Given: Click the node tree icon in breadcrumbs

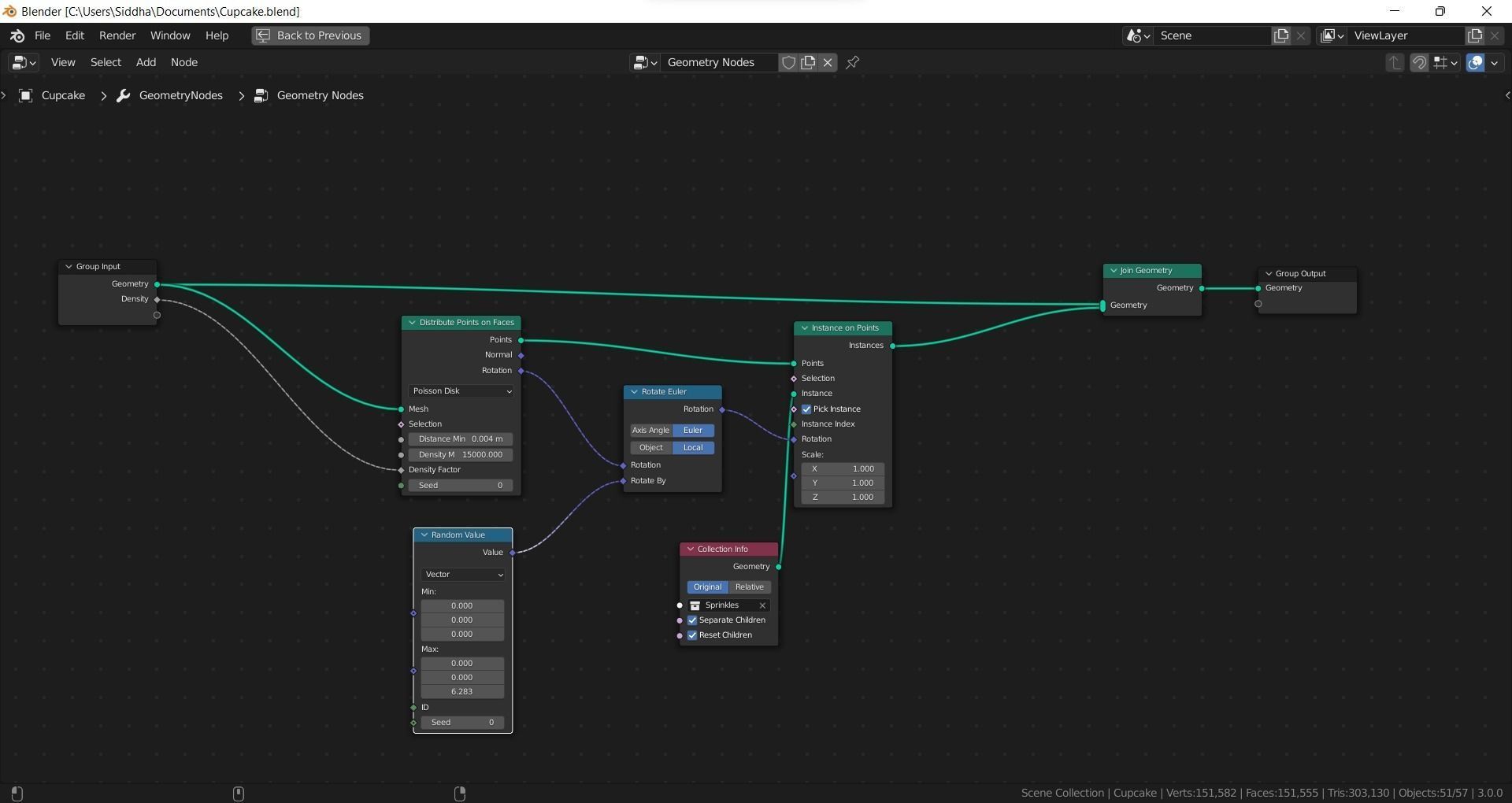Looking at the screenshot, I should tap(261, 95).
